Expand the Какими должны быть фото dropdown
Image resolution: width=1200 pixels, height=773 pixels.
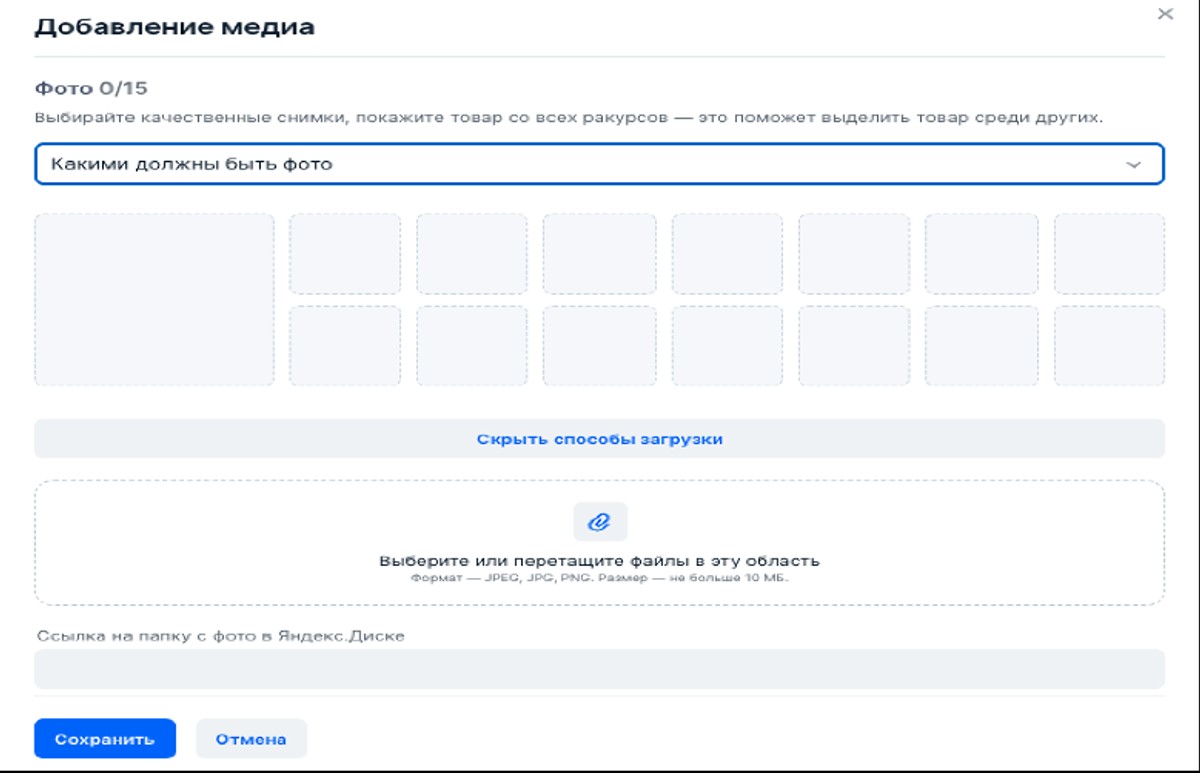[599, 164]
